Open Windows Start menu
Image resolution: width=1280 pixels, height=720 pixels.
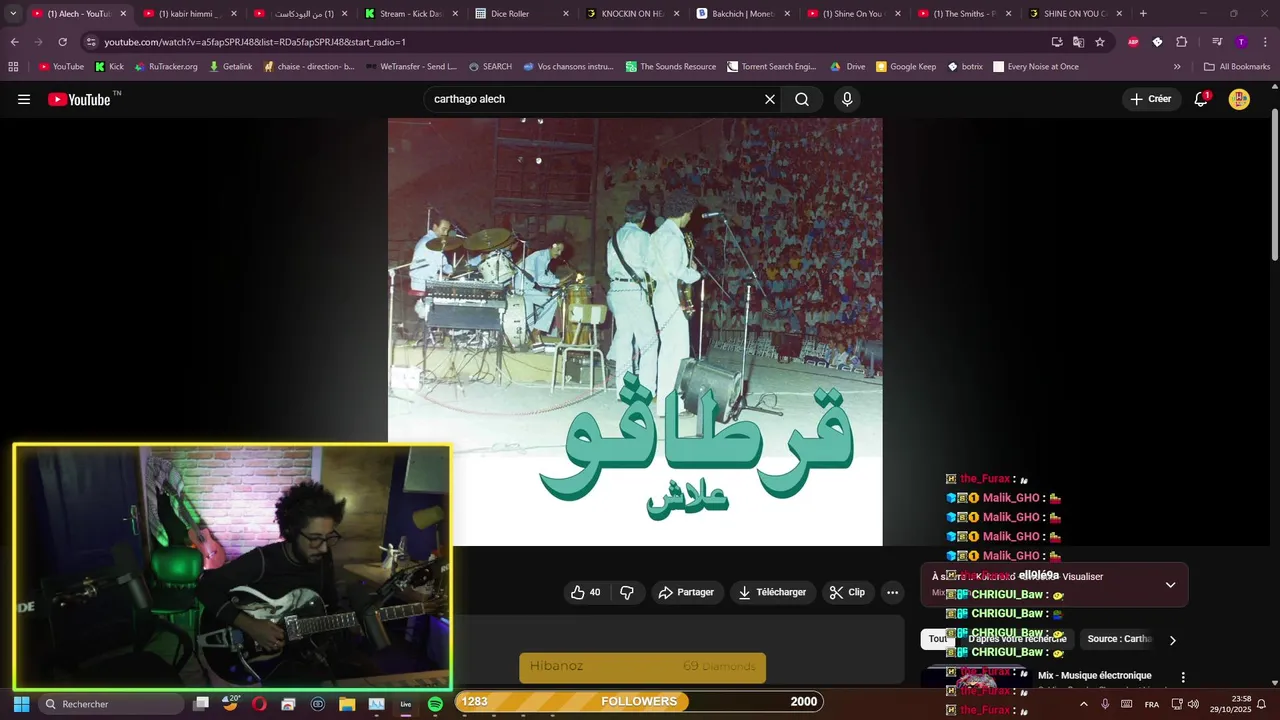pos(21,704)
